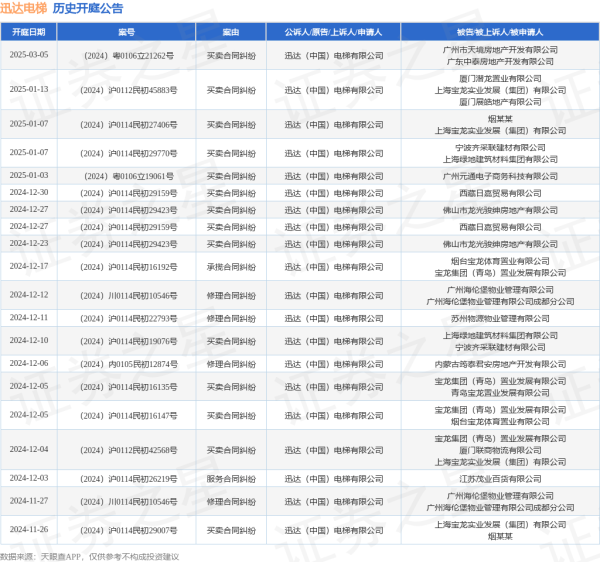Screen dimensions: 600x562
Task: Select case number 沪0114民初19076号
Action: tap(129, 341)
